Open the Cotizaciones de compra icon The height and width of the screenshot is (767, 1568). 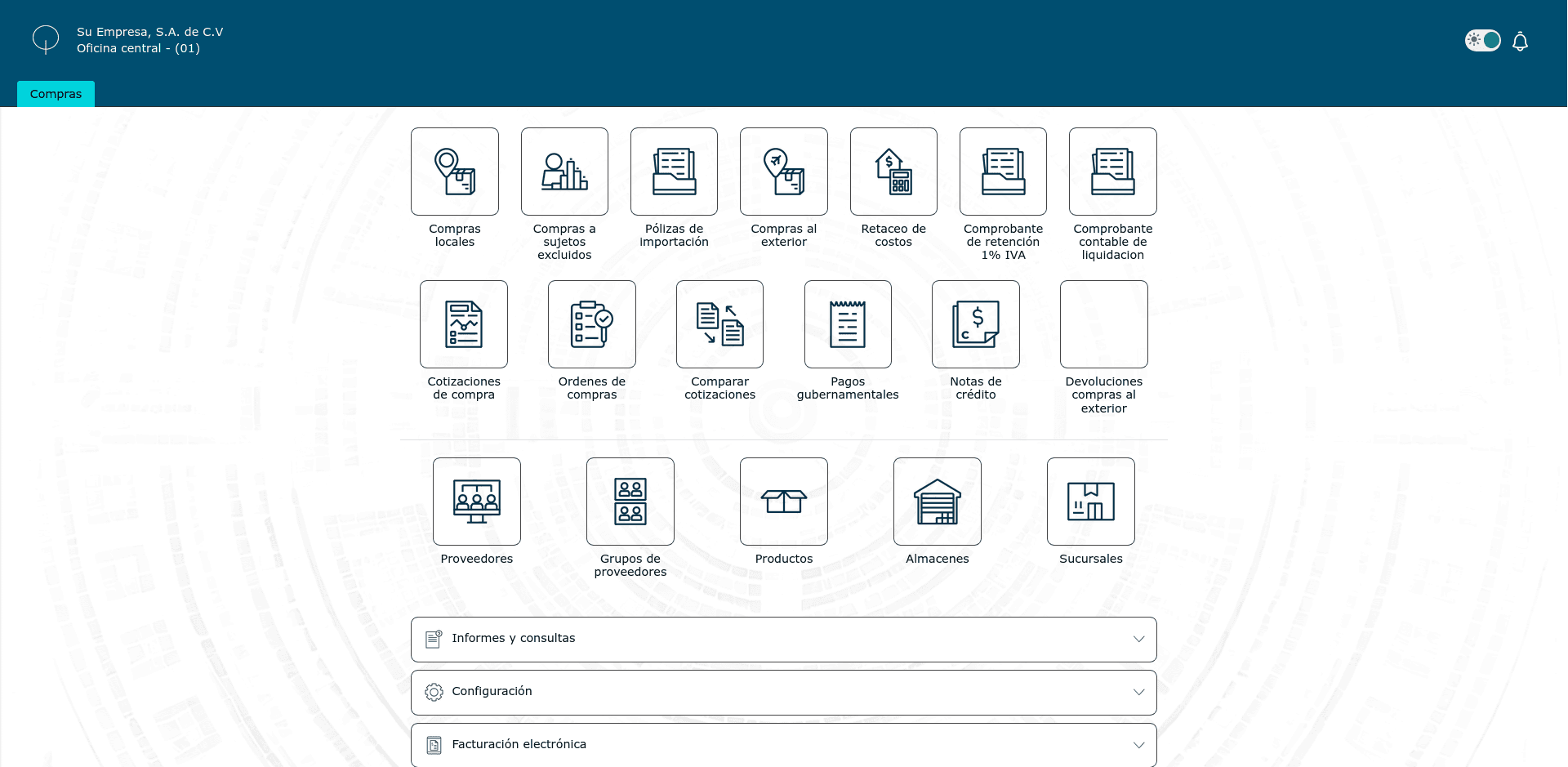tap(464, 324)
